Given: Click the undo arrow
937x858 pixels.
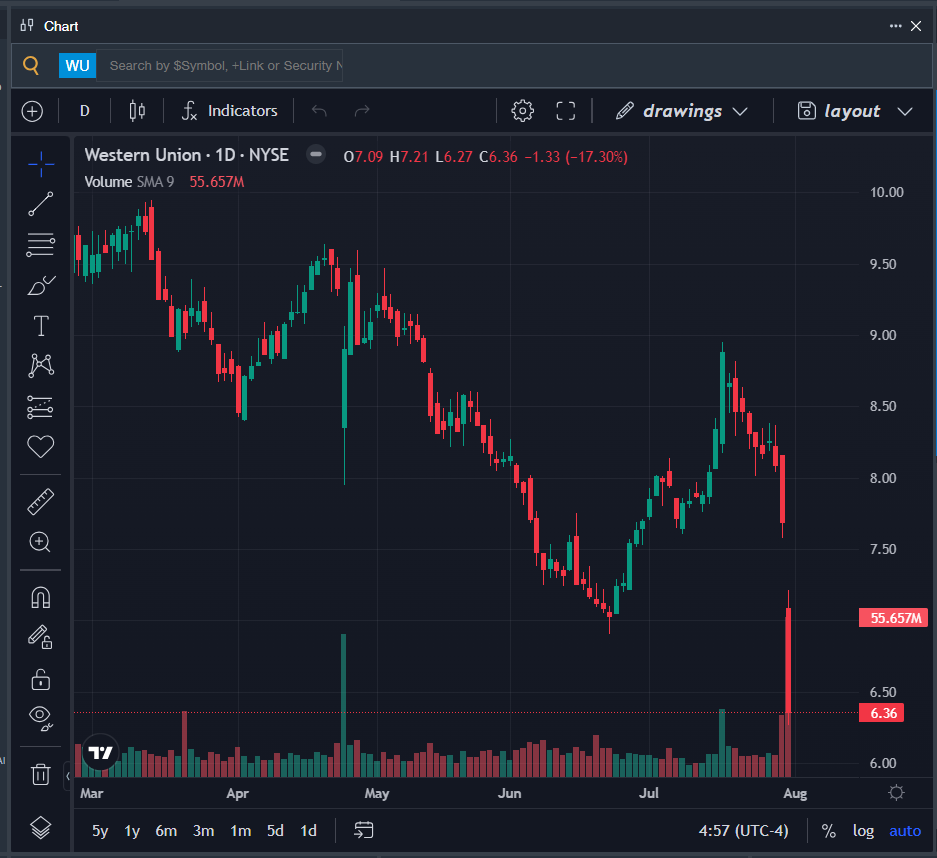Looking at the screenshot, I should [x=319, y=111].
